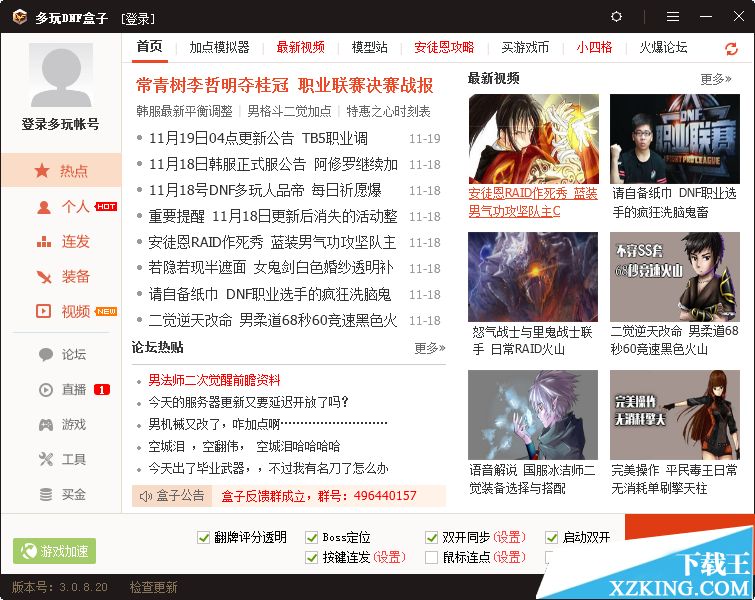Click the refresh icon beside 火爆论坛
The image size is (755, 600).
(731, 49)
